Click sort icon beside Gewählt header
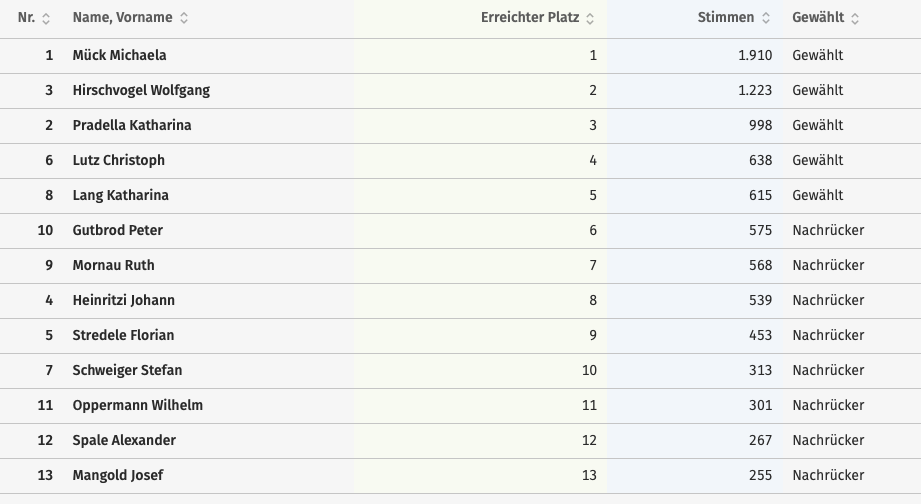 point(856,18)
